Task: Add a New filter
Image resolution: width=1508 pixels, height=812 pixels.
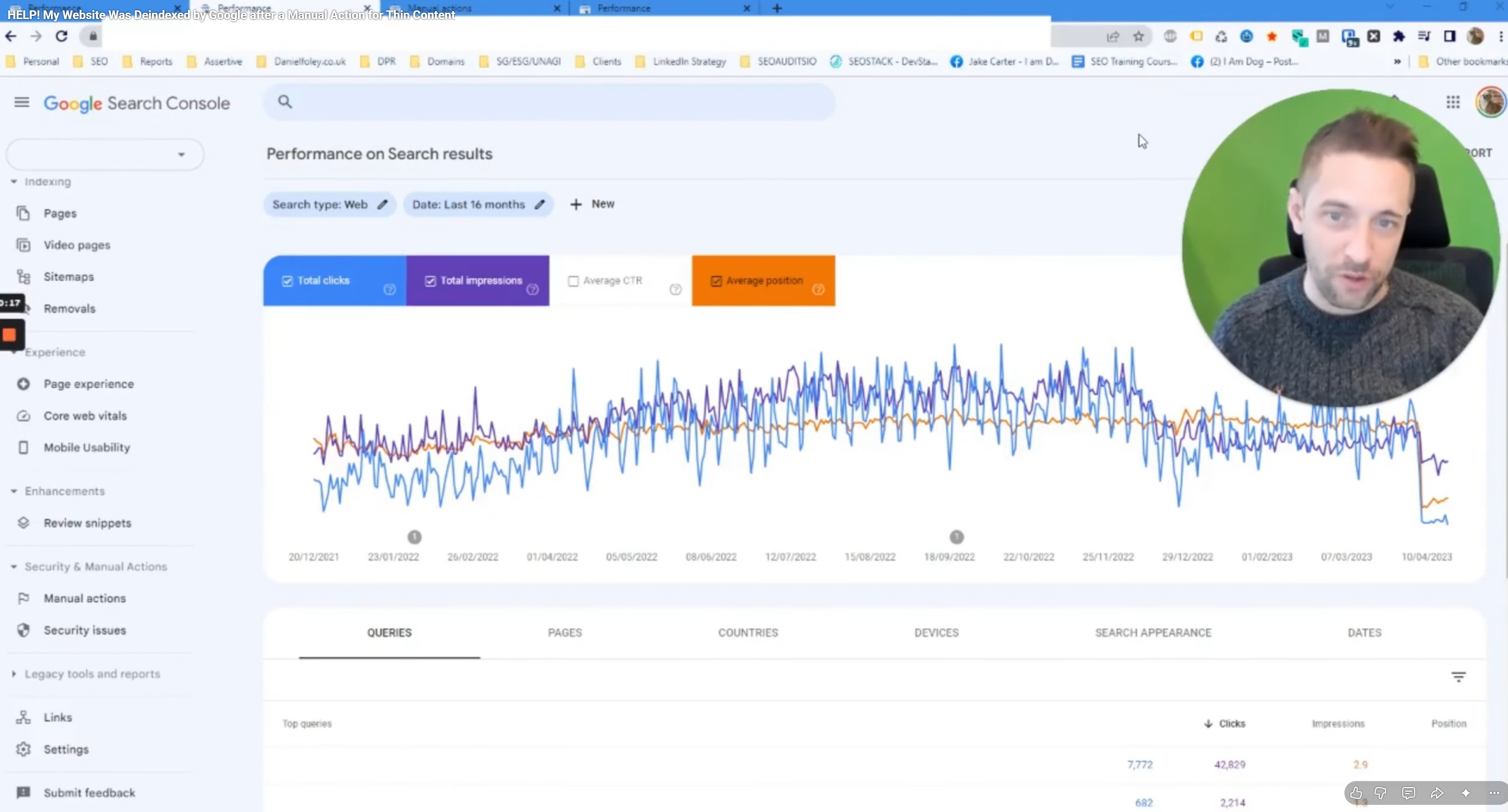Action: 593,204
